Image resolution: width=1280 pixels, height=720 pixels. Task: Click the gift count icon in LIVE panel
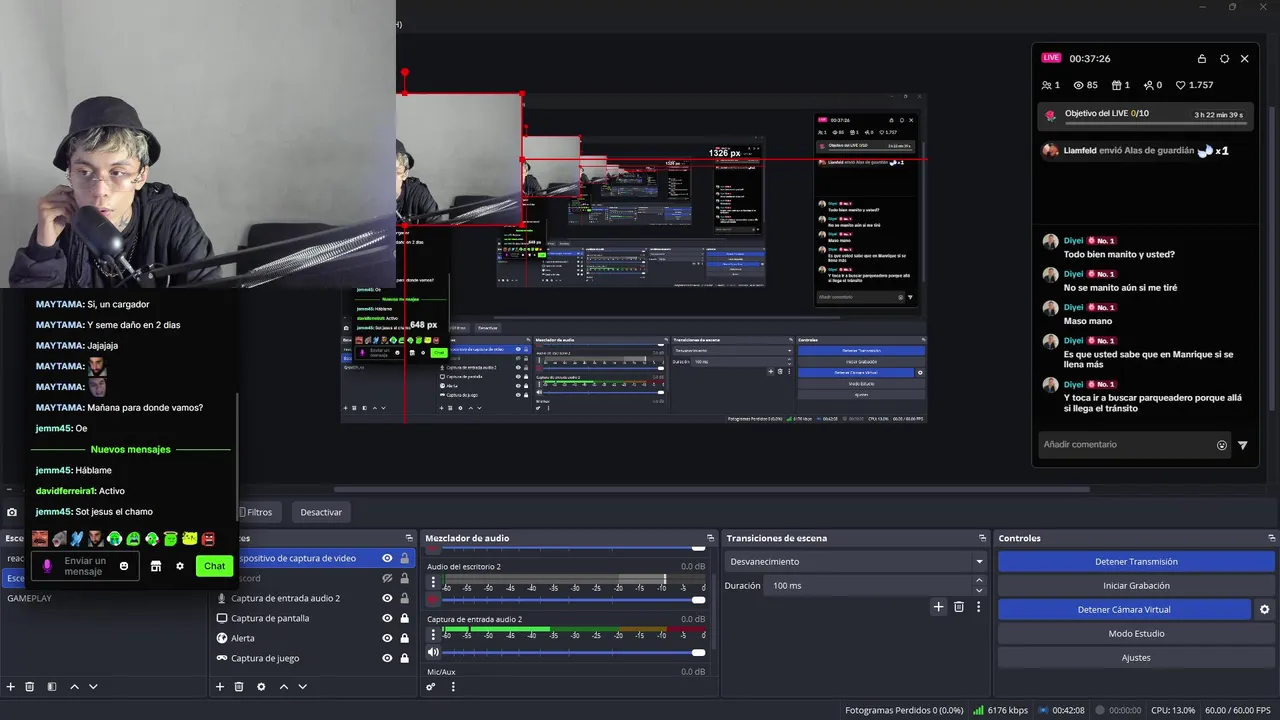coord(1116,86)
